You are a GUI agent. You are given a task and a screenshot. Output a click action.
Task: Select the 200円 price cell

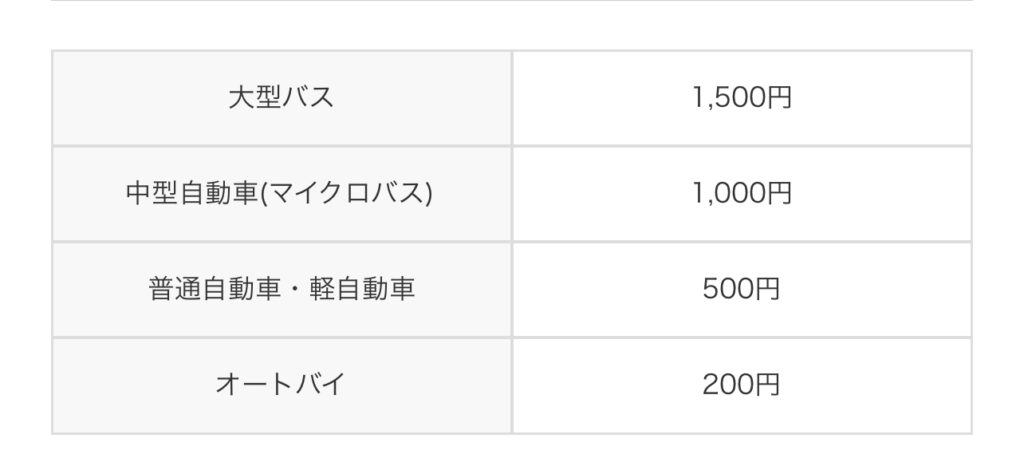pyautogui.click(x=742, y=385)
